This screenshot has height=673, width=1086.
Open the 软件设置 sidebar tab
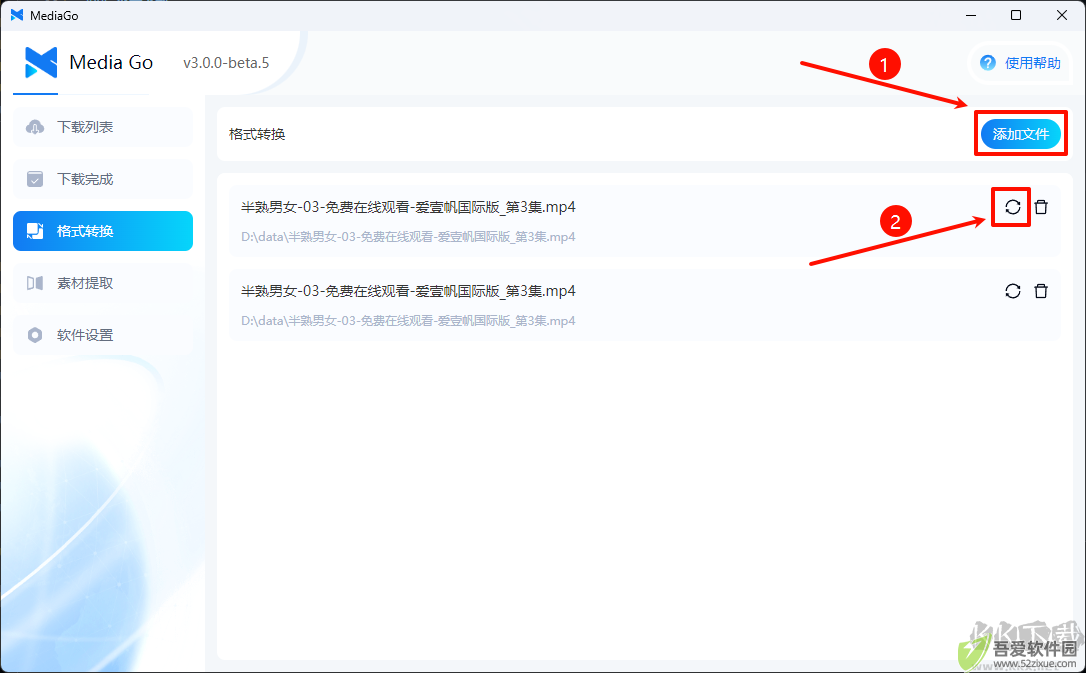(103, 334)
